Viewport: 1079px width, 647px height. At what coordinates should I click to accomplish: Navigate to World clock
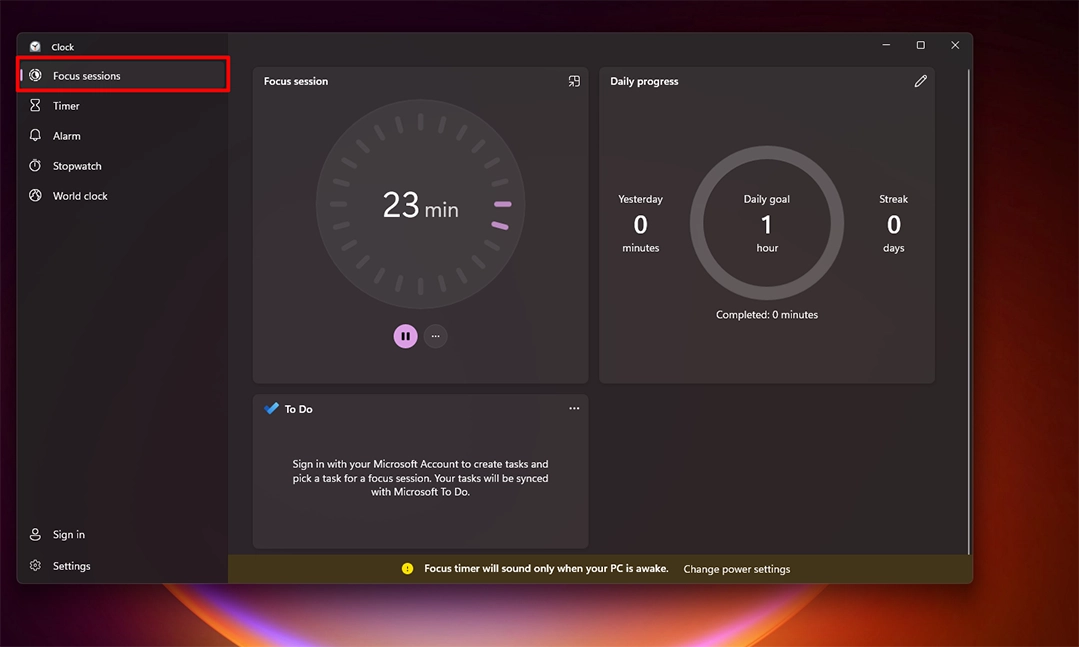(80, 196)
